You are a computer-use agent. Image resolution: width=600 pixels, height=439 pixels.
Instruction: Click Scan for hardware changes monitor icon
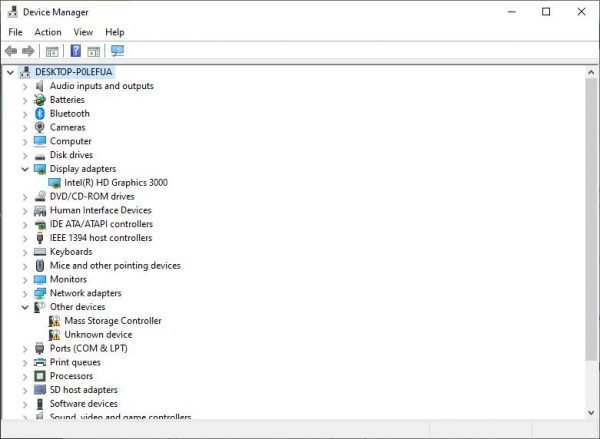pos(117,51)
